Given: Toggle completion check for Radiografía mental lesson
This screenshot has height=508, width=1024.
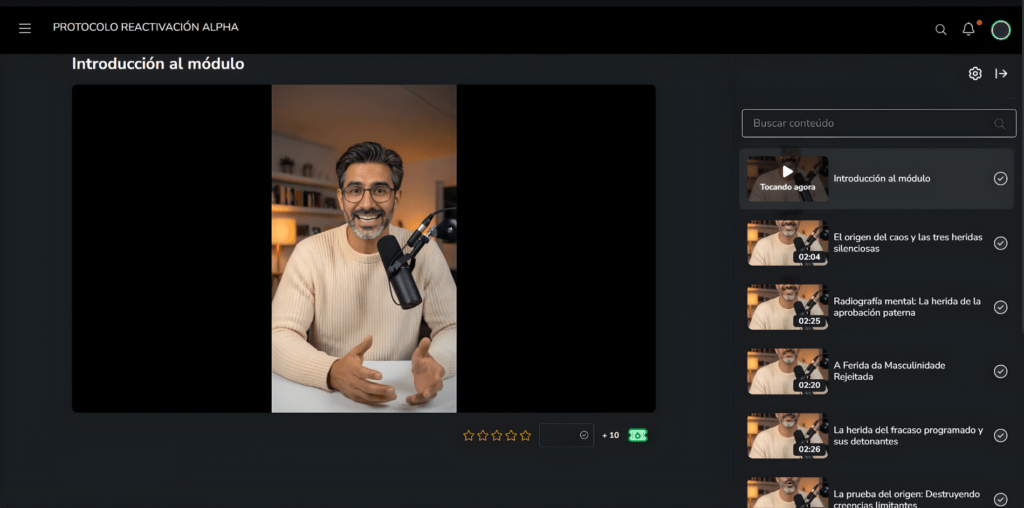Looking at the screenshot, I should tap(1000, 307).
